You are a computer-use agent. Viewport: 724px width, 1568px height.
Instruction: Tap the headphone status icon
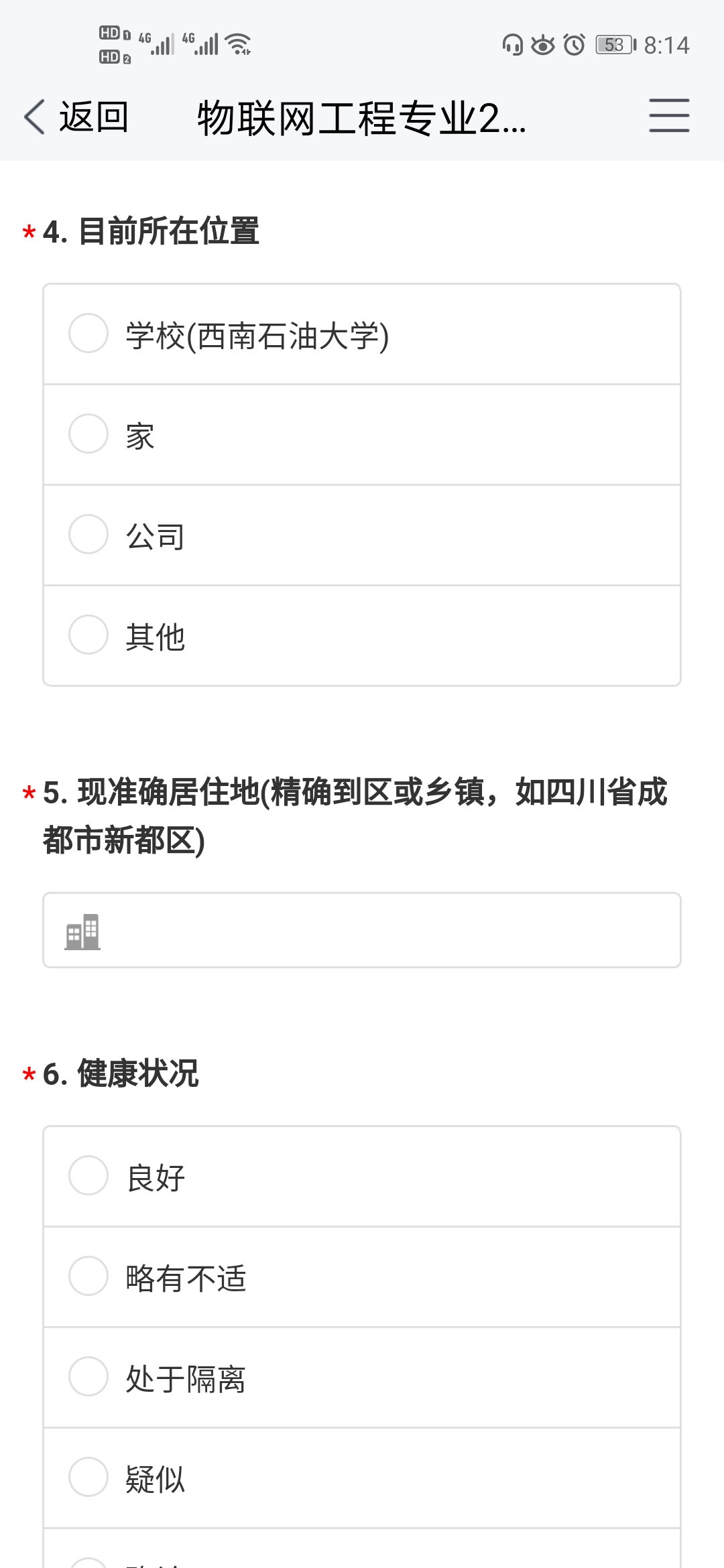(x=513, y=45)
